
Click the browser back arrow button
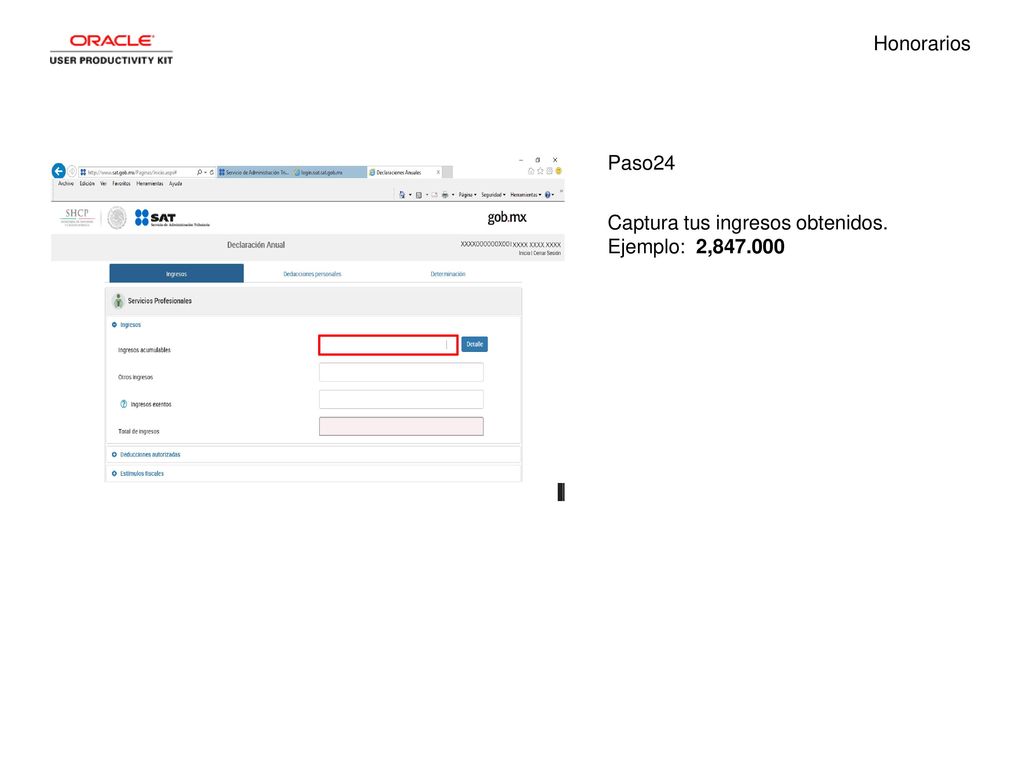pyautogui.click(x=59, y=171)
